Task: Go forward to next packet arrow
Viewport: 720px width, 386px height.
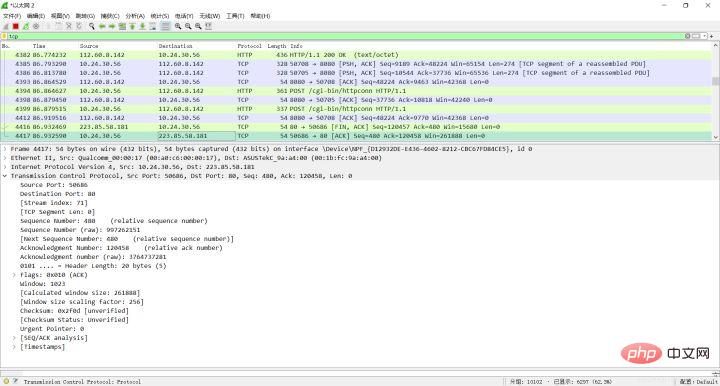Action: pyautogui.click(x=112, y=26)
